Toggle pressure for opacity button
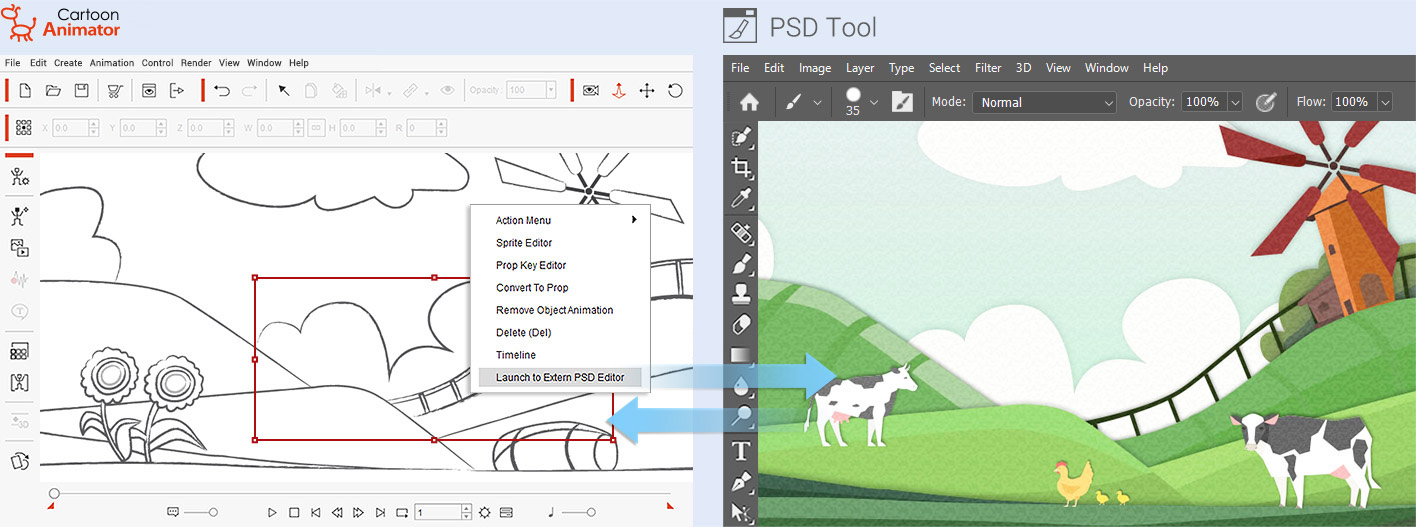Viewport: 1416px width, 527px height. pyautogui.click(x=1266, y=102)
